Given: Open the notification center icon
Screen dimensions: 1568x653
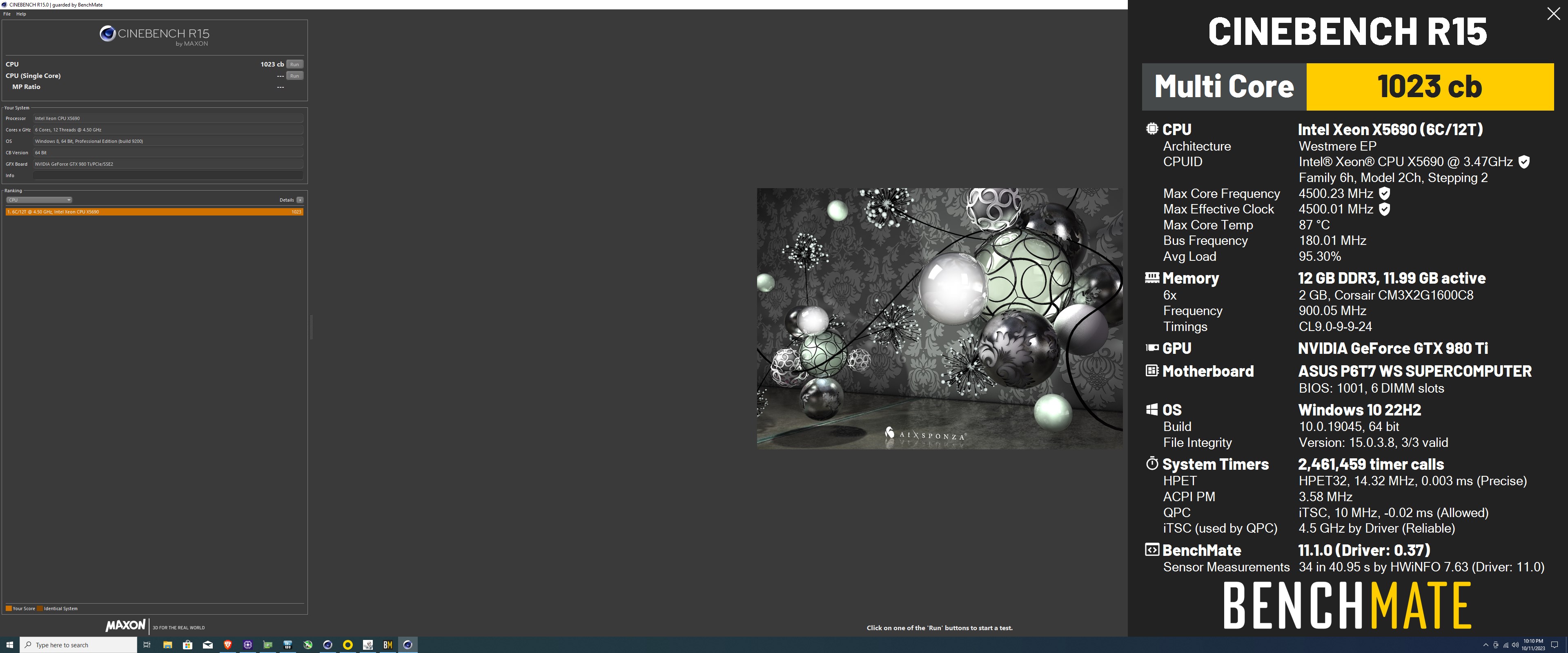Looking at the screenshot, I should (x=1555, y=645).
